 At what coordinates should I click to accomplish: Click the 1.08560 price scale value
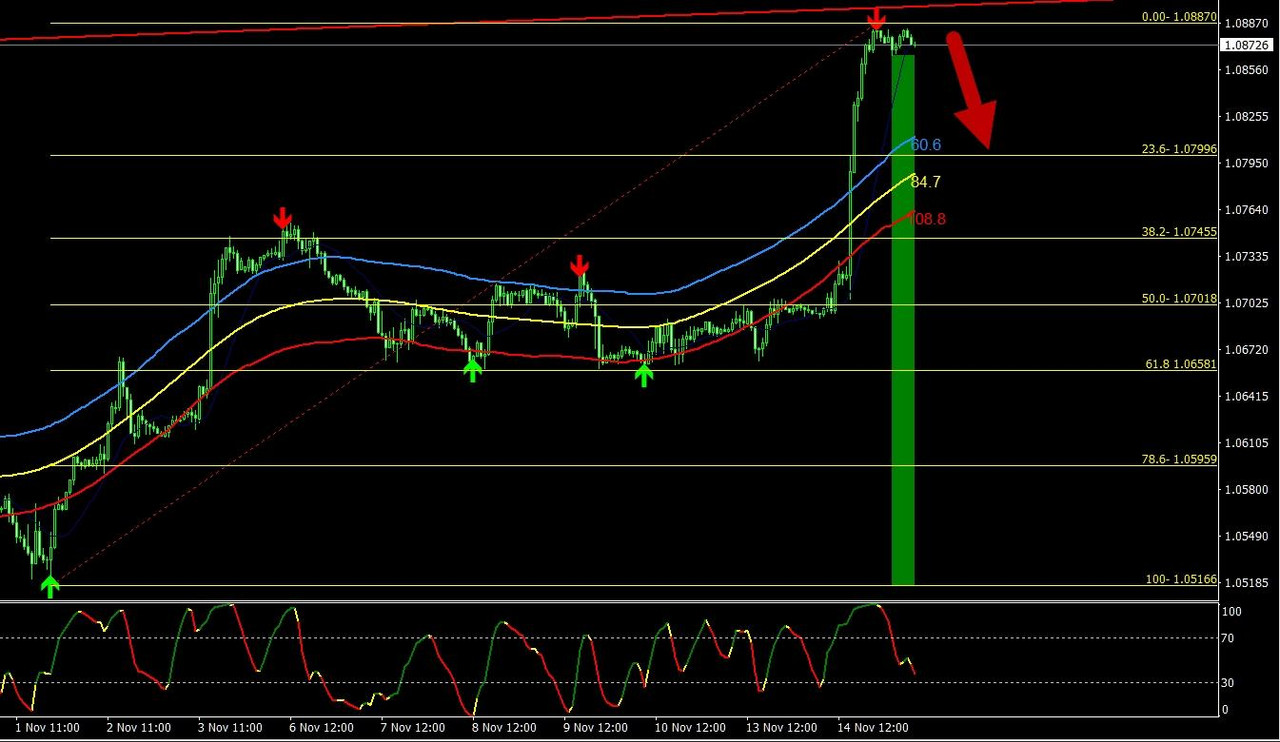1246,70
